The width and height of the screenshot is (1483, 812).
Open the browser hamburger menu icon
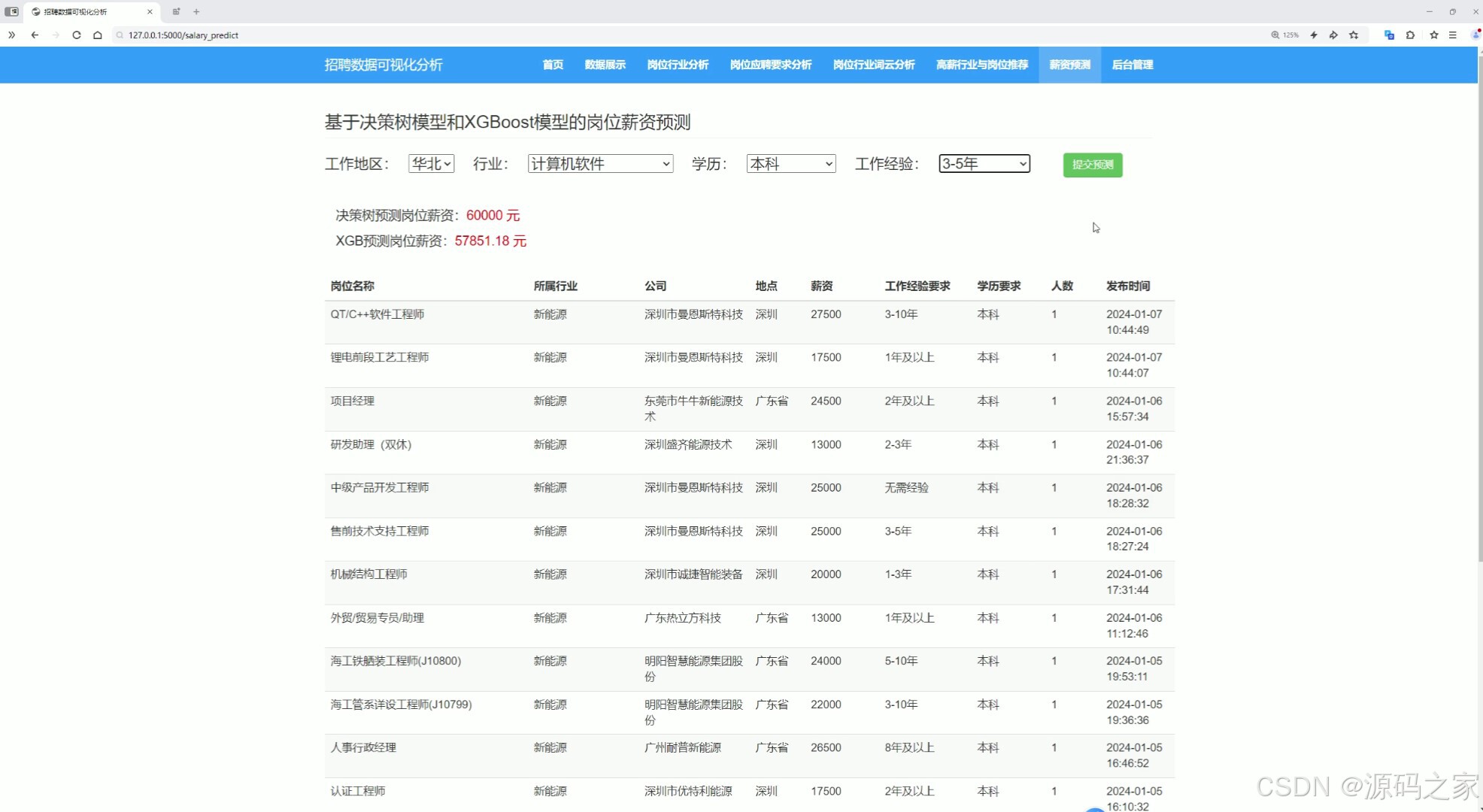coord(1453,35)
